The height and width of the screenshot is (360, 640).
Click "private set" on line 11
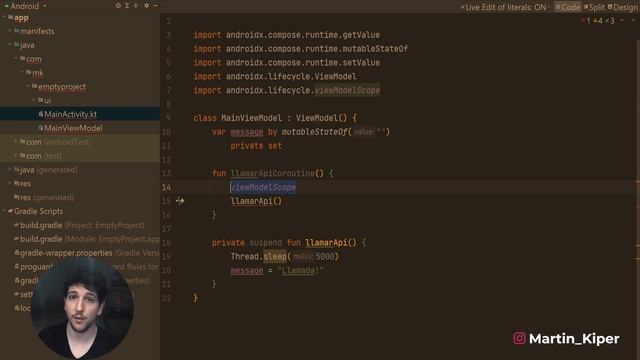point(256,146)
